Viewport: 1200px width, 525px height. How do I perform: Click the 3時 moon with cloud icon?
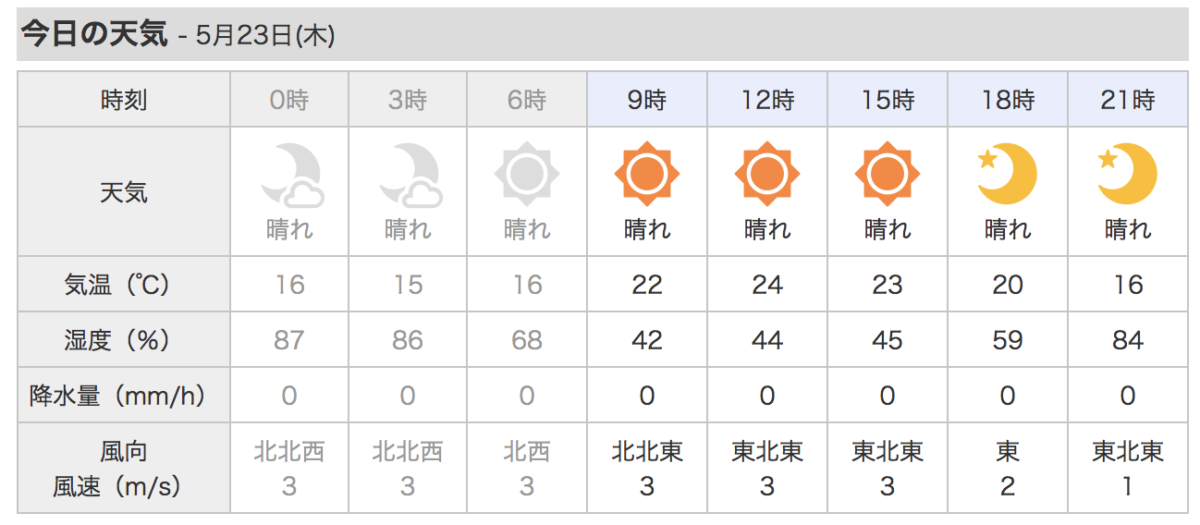408,174
